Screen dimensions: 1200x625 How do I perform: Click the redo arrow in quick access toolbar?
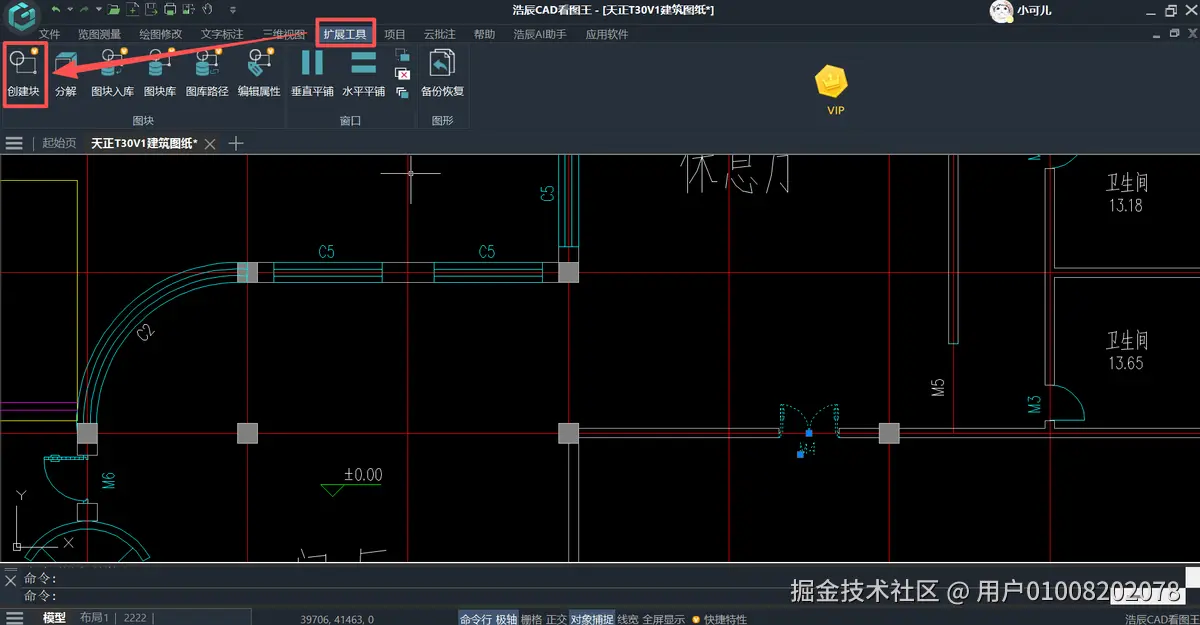point(85,10)
